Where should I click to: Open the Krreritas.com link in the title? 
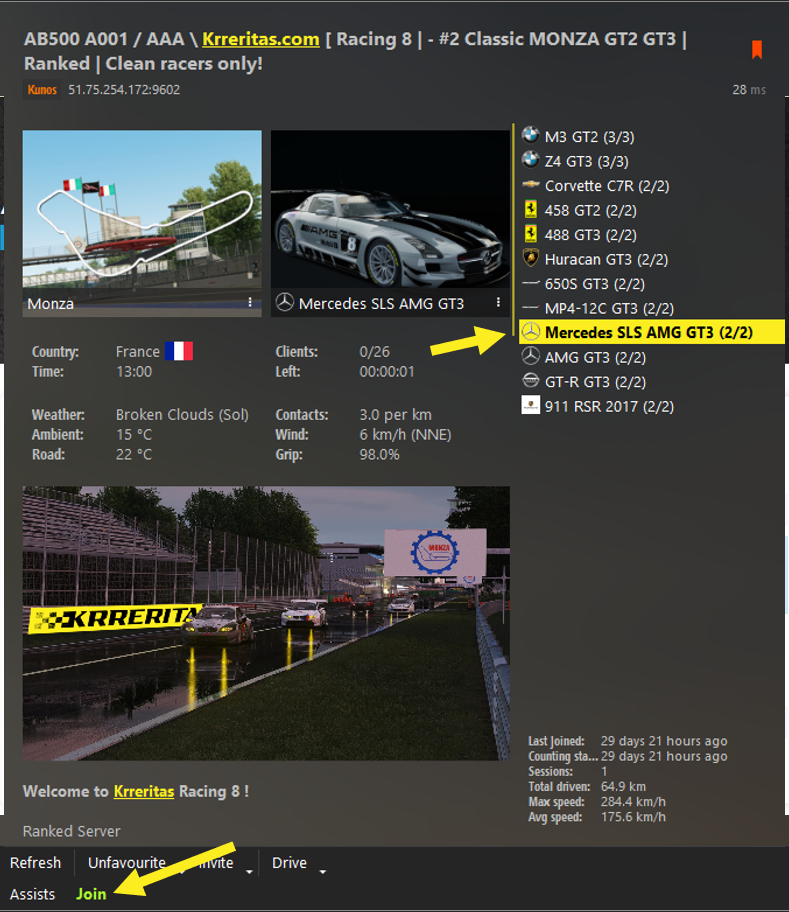[260, 40]
